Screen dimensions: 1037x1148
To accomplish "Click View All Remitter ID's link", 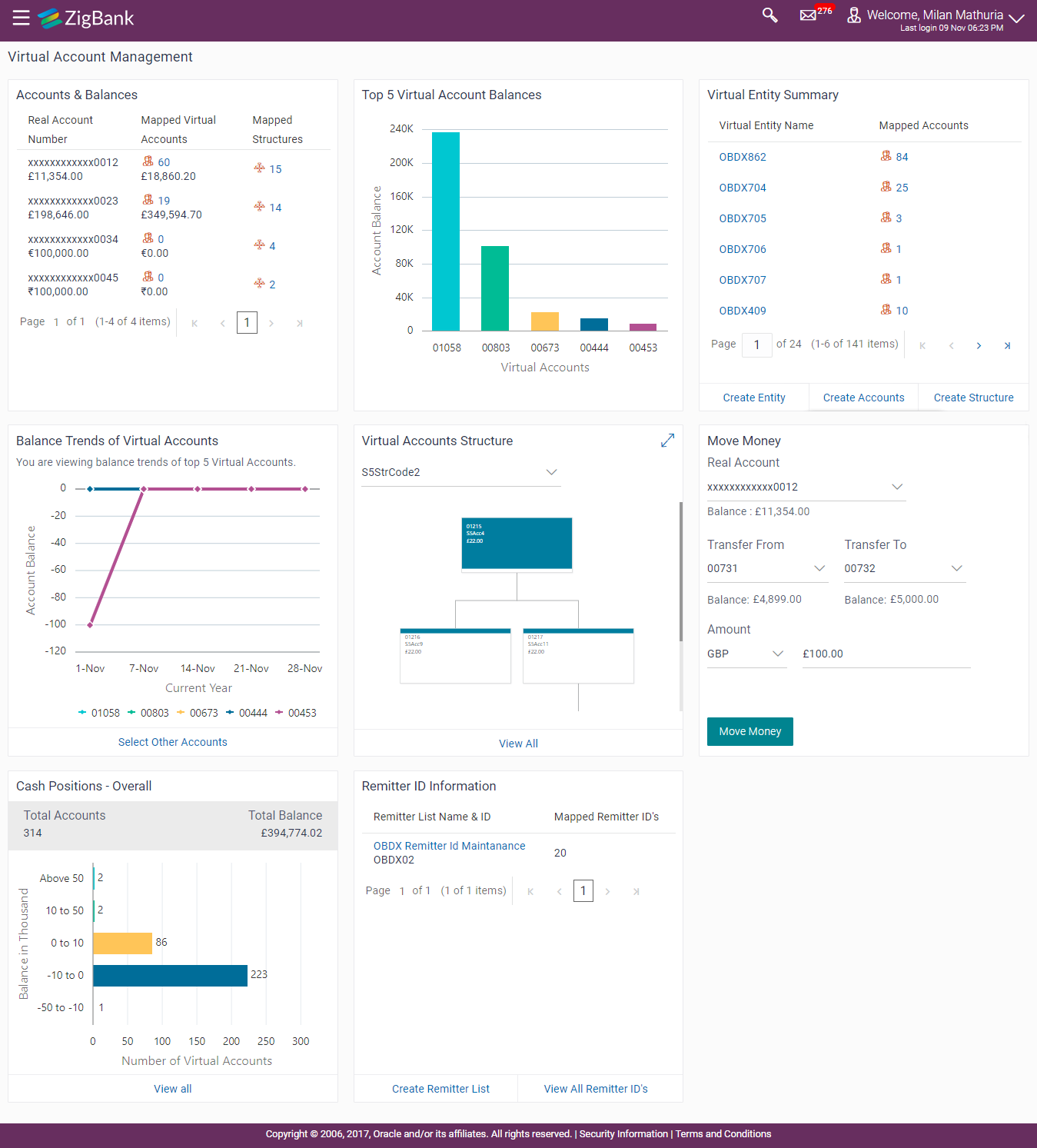I will pyautogui.click(x=596, y=1089).
